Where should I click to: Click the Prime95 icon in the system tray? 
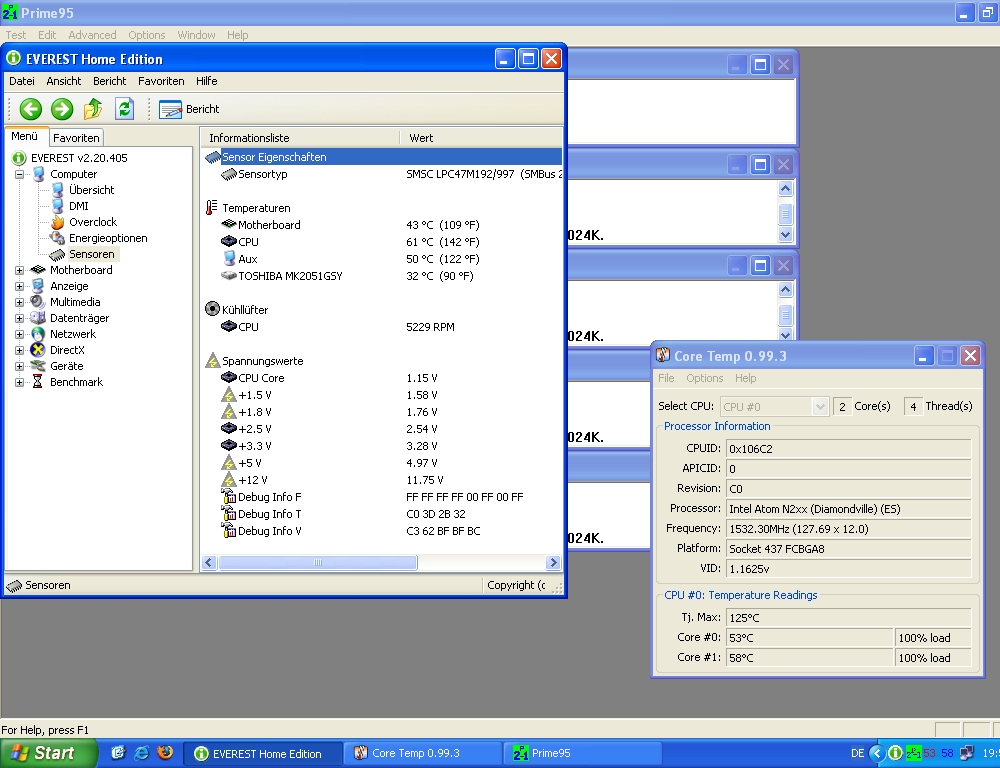913,753
